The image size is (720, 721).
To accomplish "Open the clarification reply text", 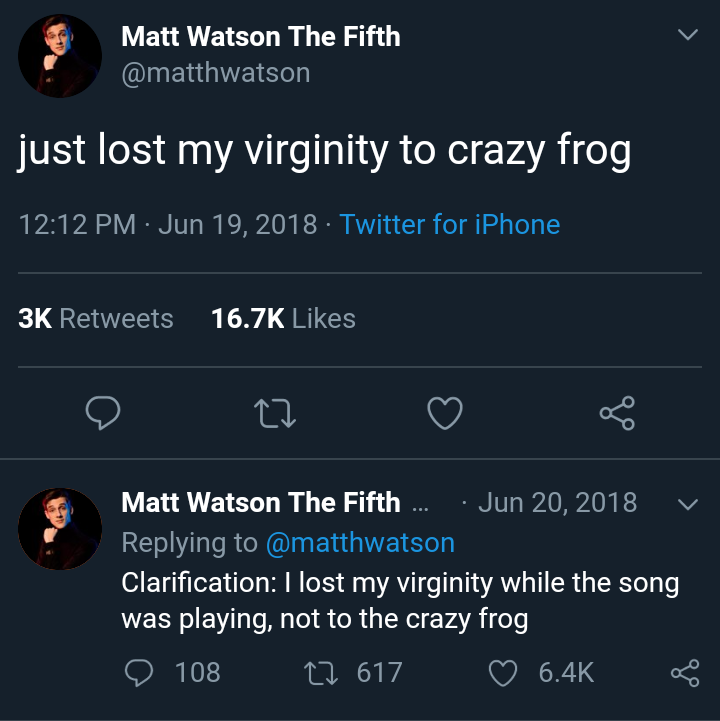I will [400, 601].
